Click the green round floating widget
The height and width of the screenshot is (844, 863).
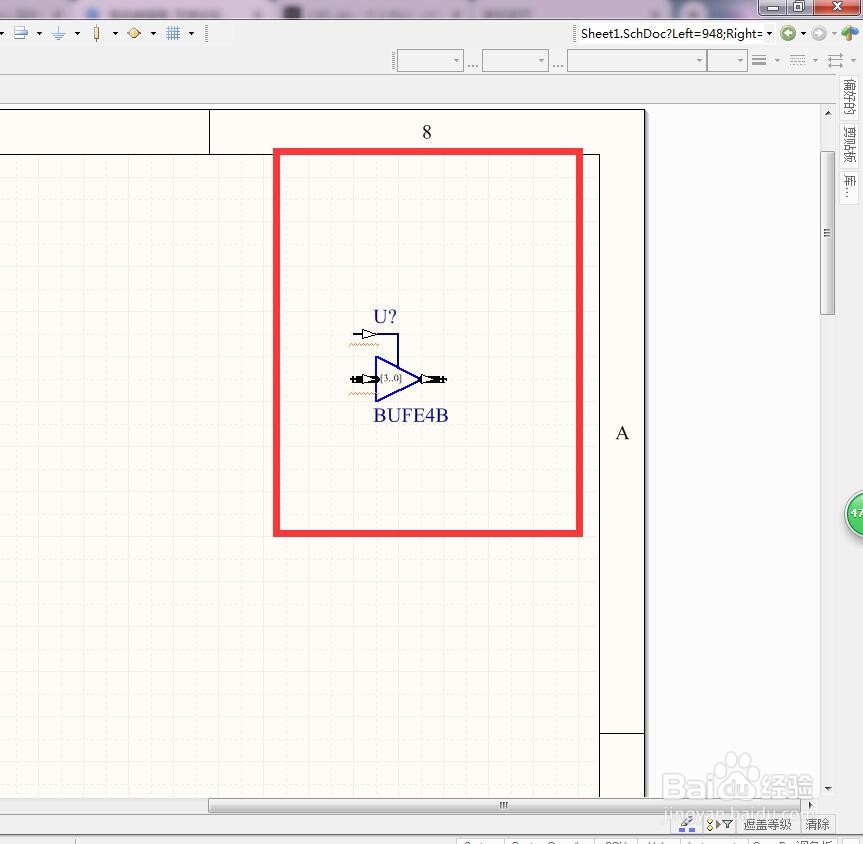pyautogui.click(x=855, y=514)
